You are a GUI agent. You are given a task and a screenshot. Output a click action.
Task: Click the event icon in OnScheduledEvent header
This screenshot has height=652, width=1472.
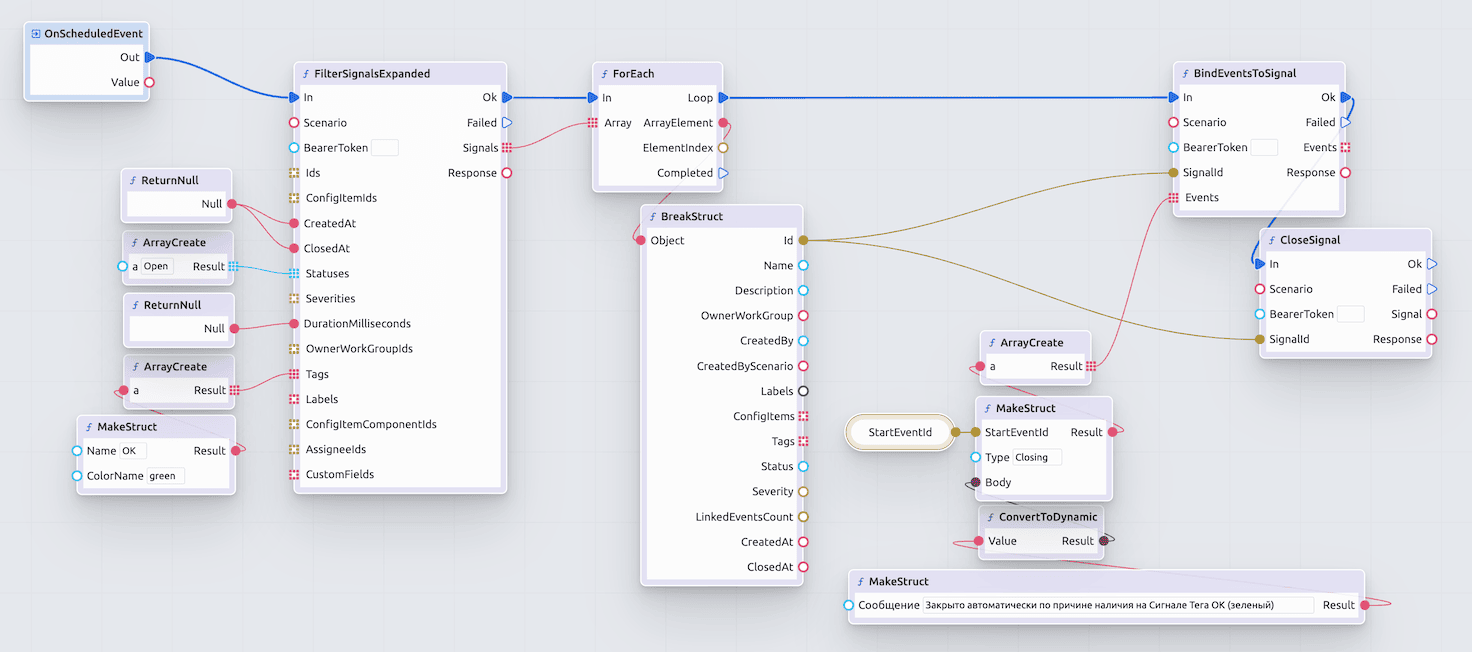[36, 34]
